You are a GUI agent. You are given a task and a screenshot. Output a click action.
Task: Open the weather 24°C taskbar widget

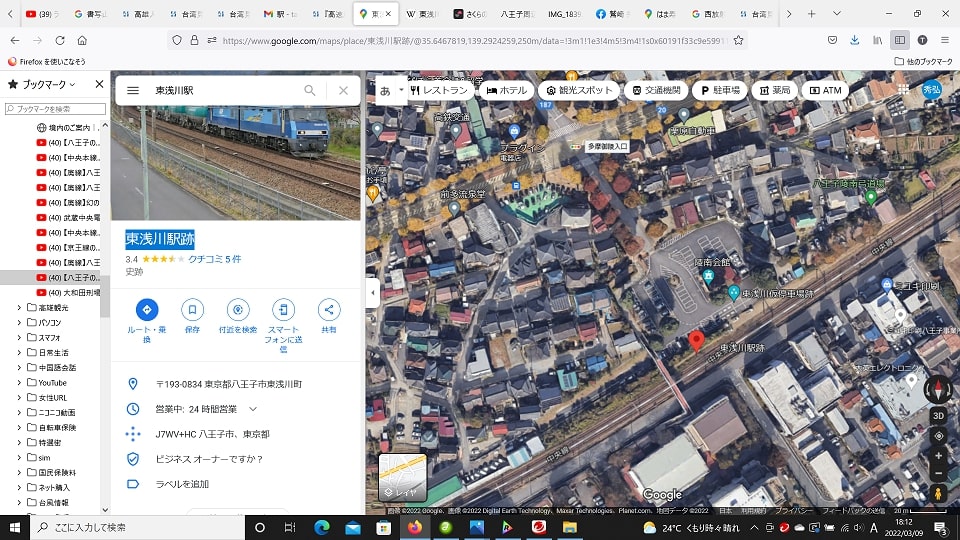(x=692, y=527)
